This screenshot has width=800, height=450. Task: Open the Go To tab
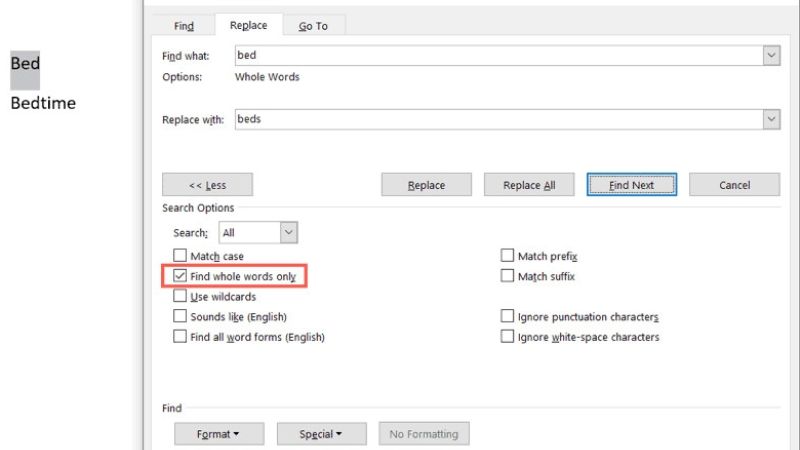pos(313,26)
